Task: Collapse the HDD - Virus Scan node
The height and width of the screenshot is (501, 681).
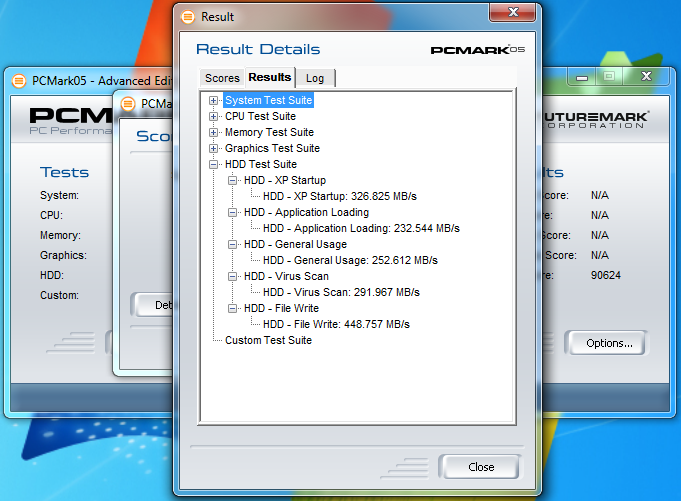Action: click(232, 276)
